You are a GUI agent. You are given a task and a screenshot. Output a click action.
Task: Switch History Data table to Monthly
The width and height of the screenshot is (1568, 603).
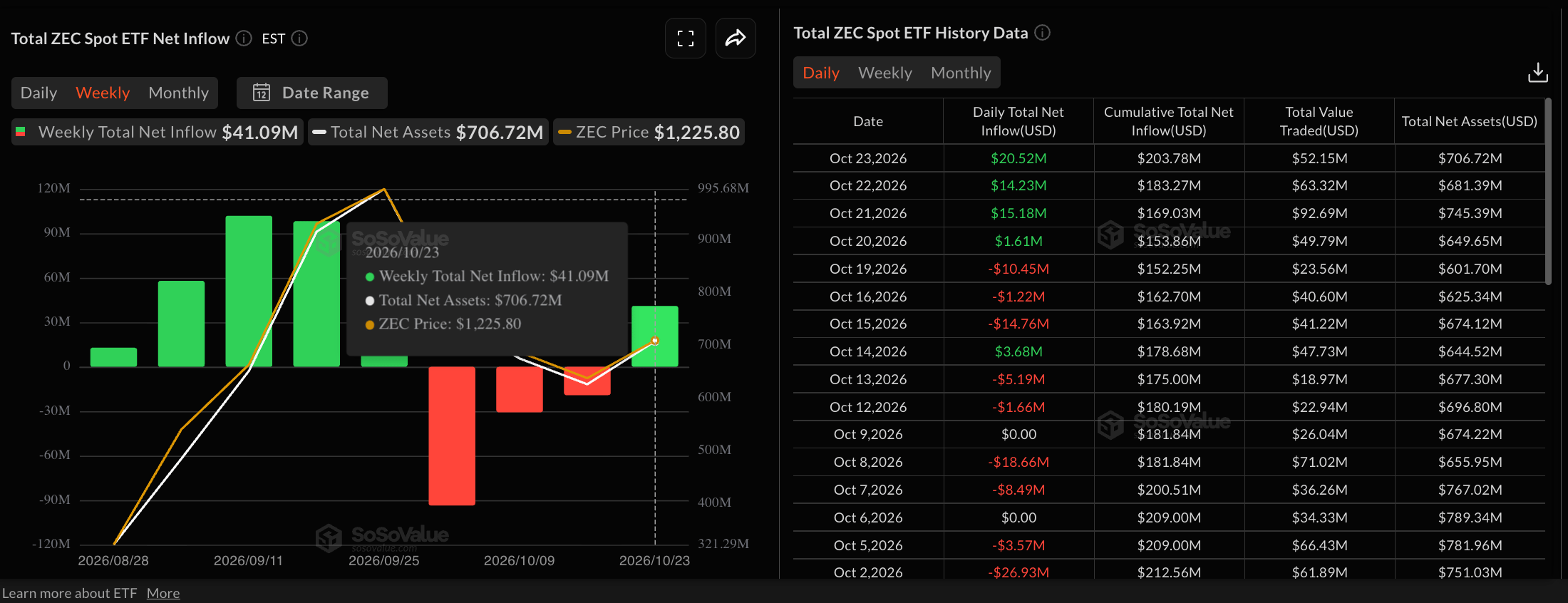coord(961,73)
